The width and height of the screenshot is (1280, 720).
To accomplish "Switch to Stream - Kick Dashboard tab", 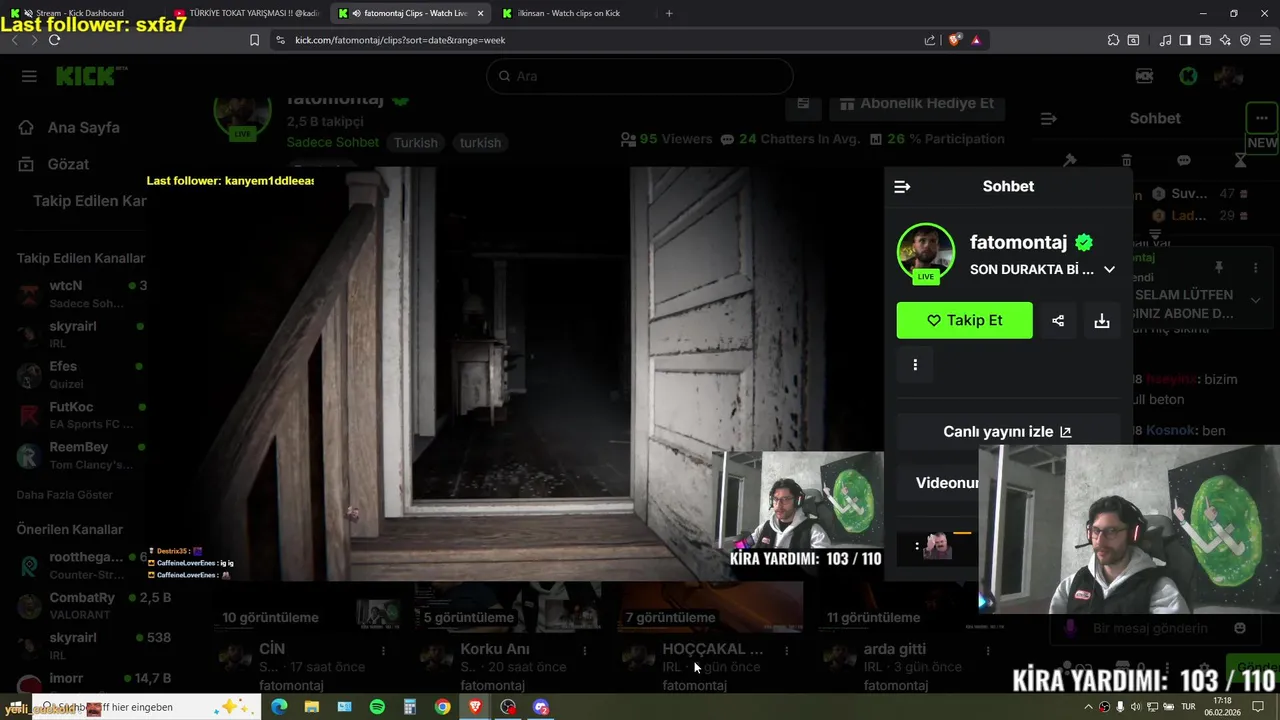I will [85, 13].
